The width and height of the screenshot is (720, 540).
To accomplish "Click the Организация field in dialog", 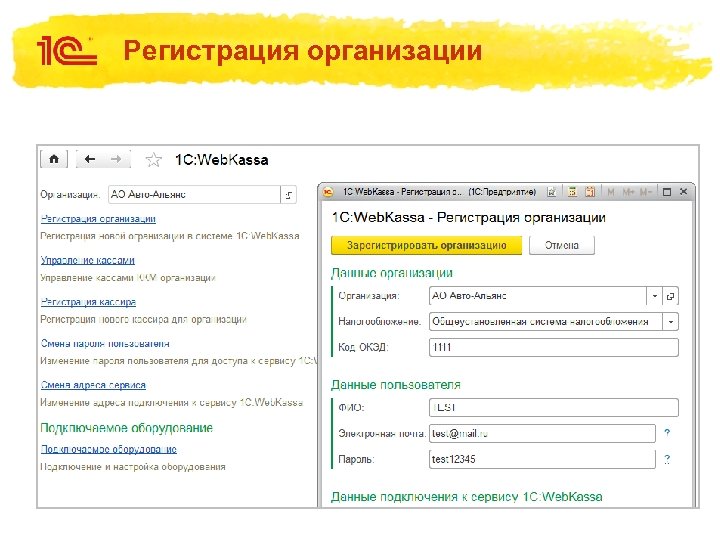I will click(538, 296).
